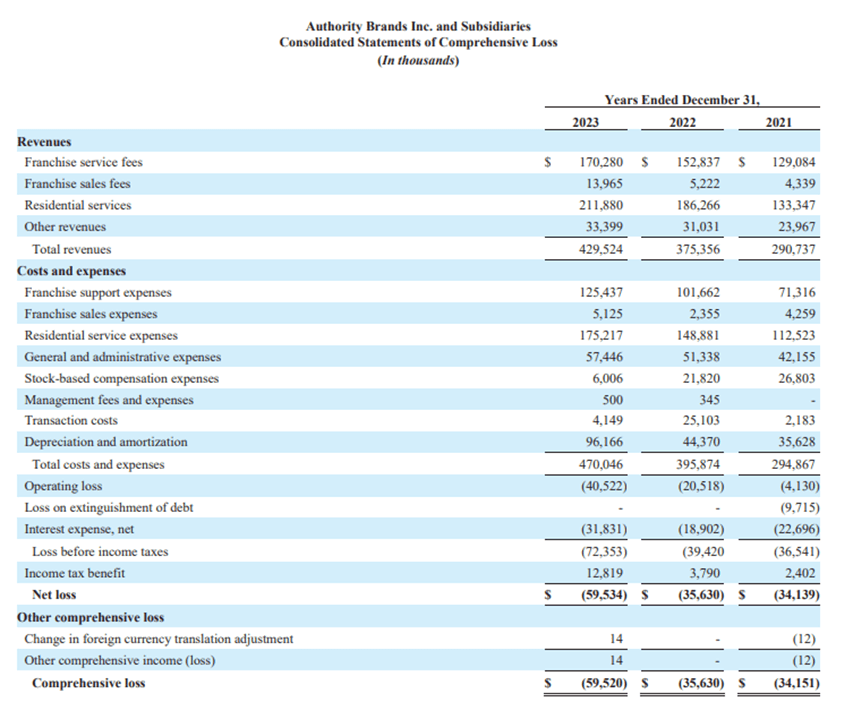Select Franchise support expenses value 125,437

[x=601, y=293]
